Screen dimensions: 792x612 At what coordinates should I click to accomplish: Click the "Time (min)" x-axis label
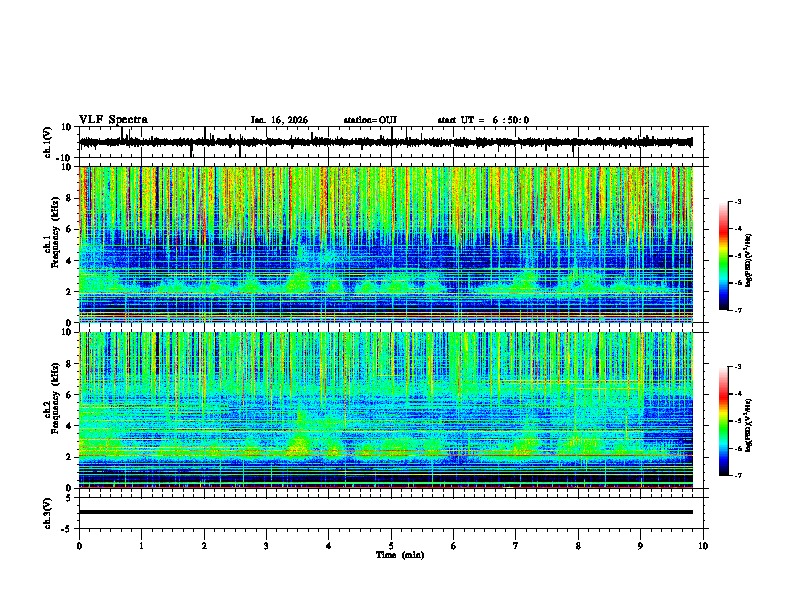point(400,555)
